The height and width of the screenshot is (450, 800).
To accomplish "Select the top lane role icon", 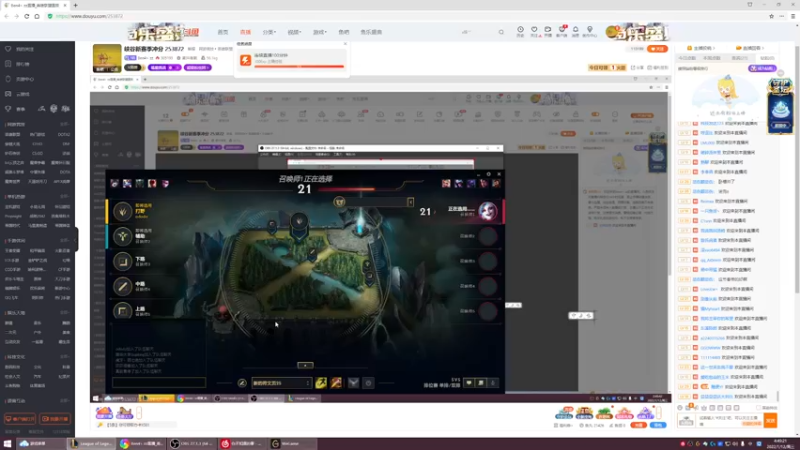I will 122,311.
